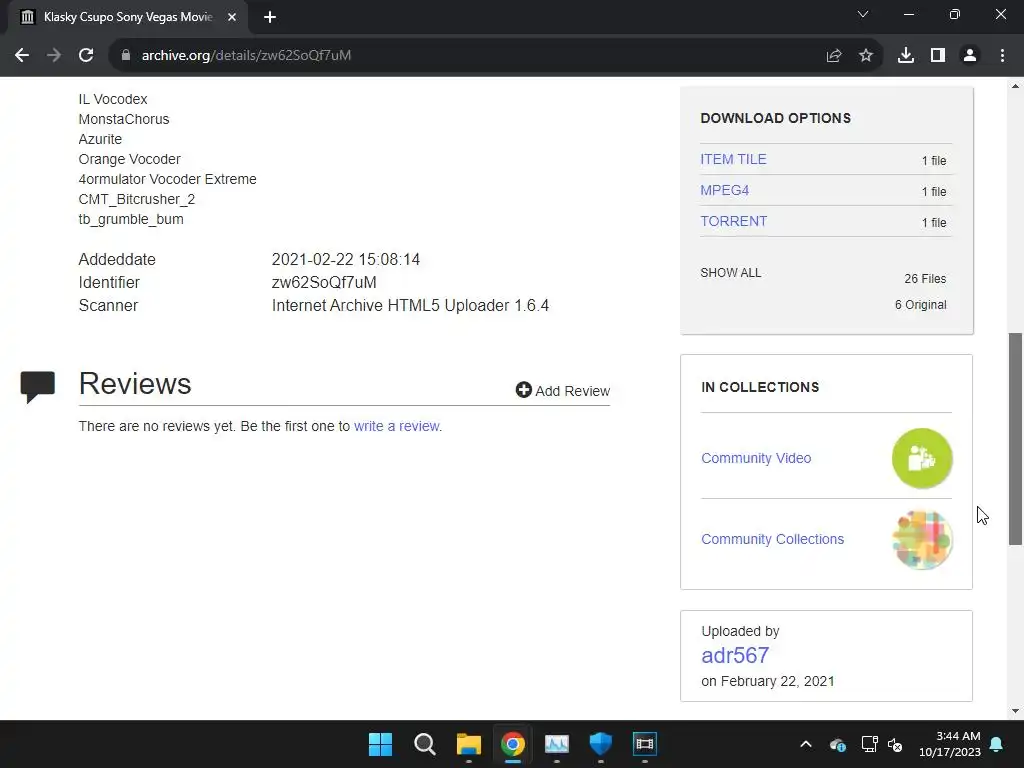Select the Klasky Csupo Sony Vegas tab

(128, 17)
